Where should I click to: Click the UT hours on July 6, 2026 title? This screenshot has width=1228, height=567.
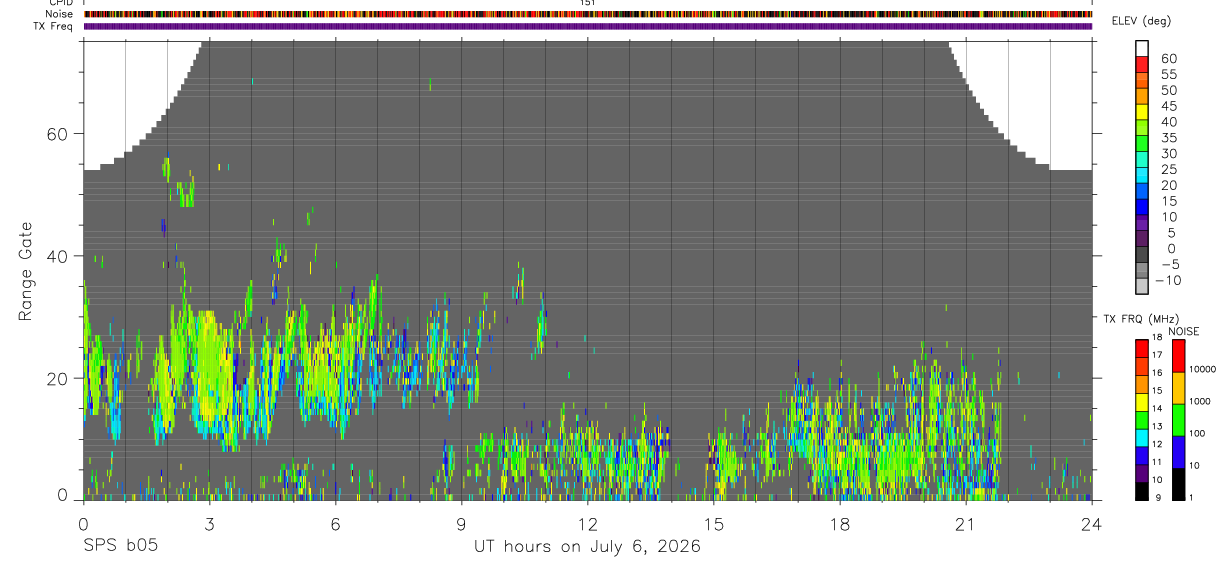click(588, 546)
